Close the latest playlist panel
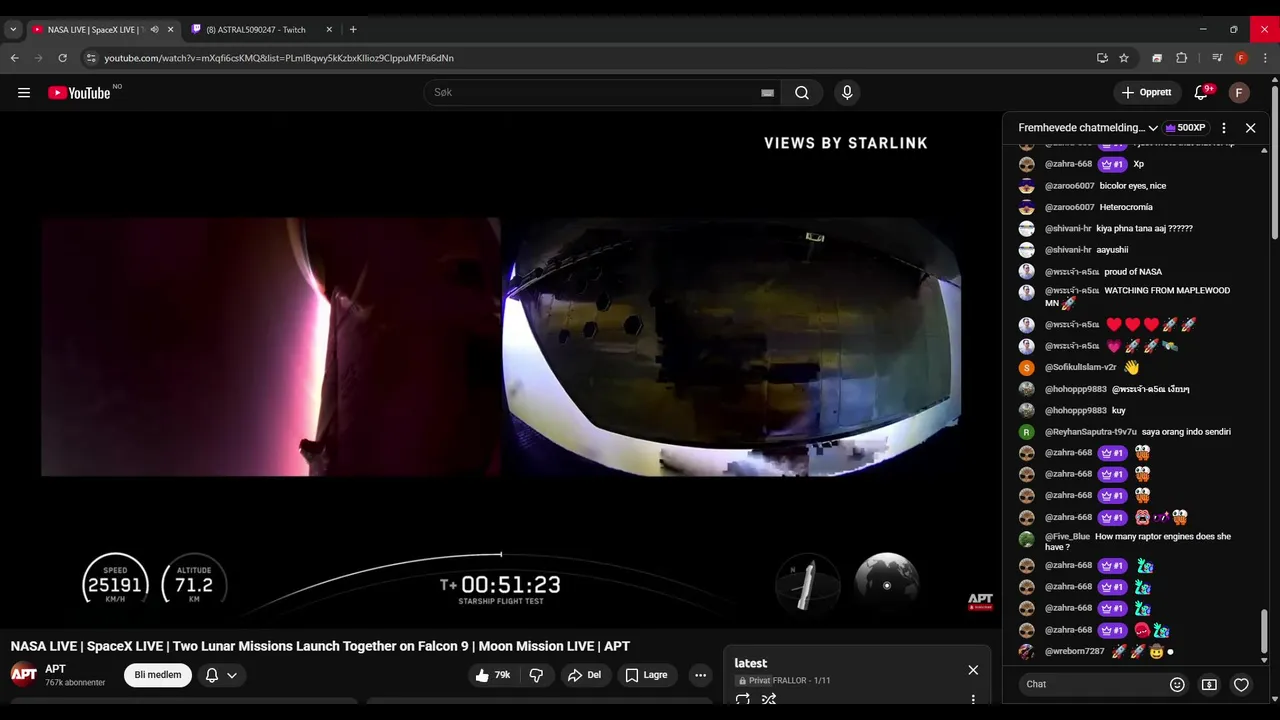Viewport: 1280px width, 720px height. click(973, 670)
